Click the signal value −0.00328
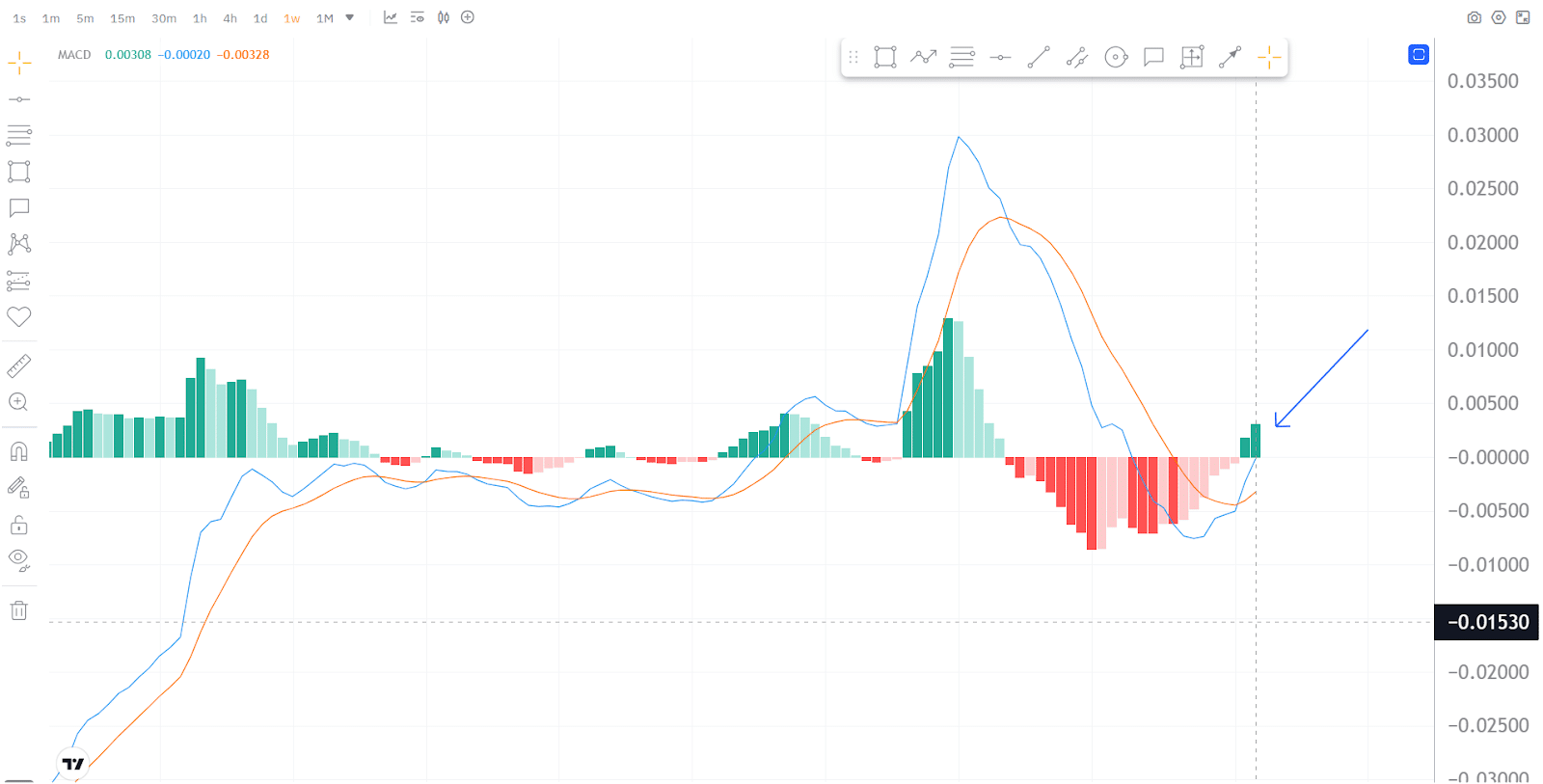The height and width of the screenshot is (784, 1543). (x=243, y=55)
